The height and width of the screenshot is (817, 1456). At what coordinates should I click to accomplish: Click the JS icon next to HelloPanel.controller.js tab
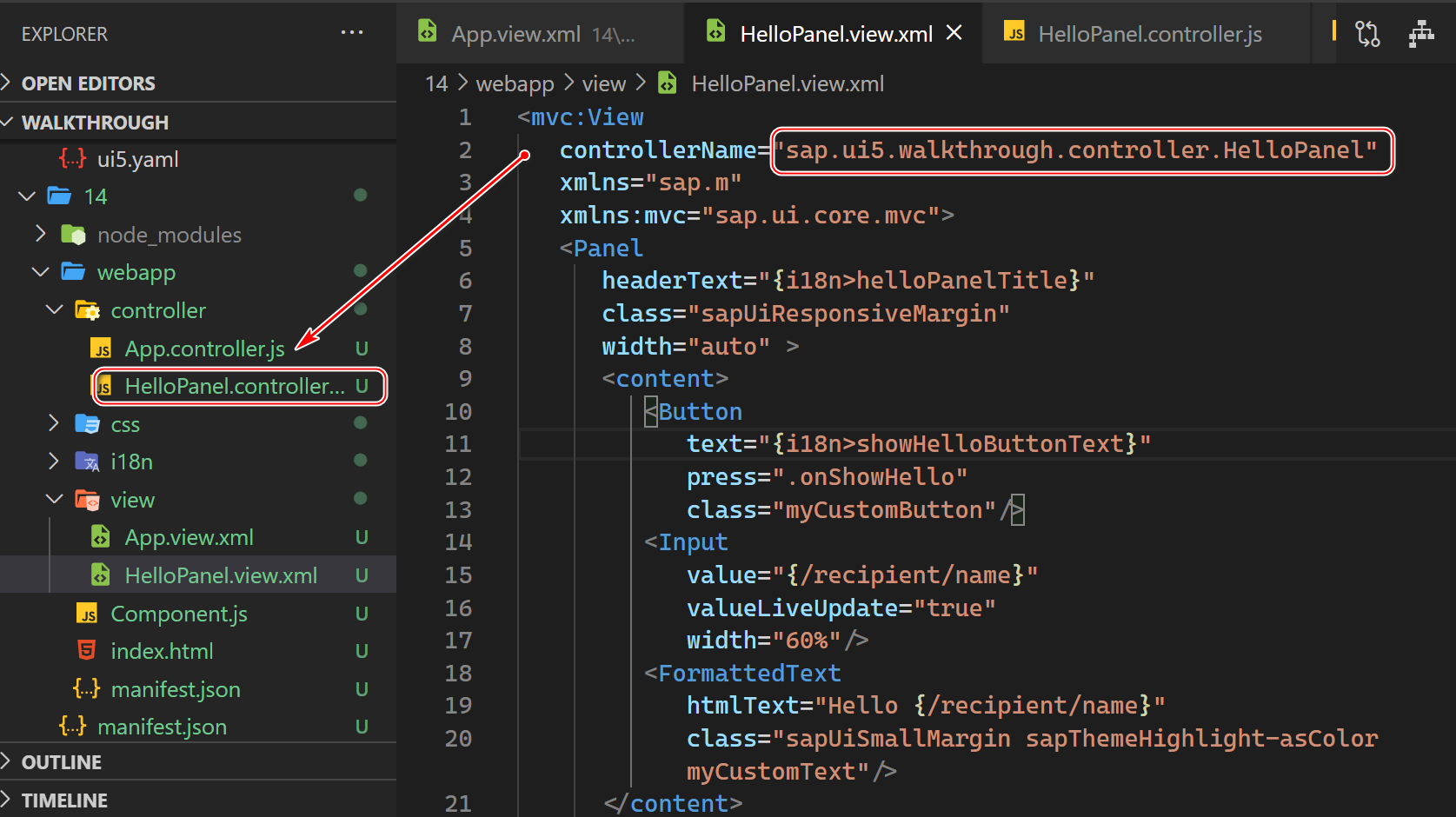point(1014,32)
